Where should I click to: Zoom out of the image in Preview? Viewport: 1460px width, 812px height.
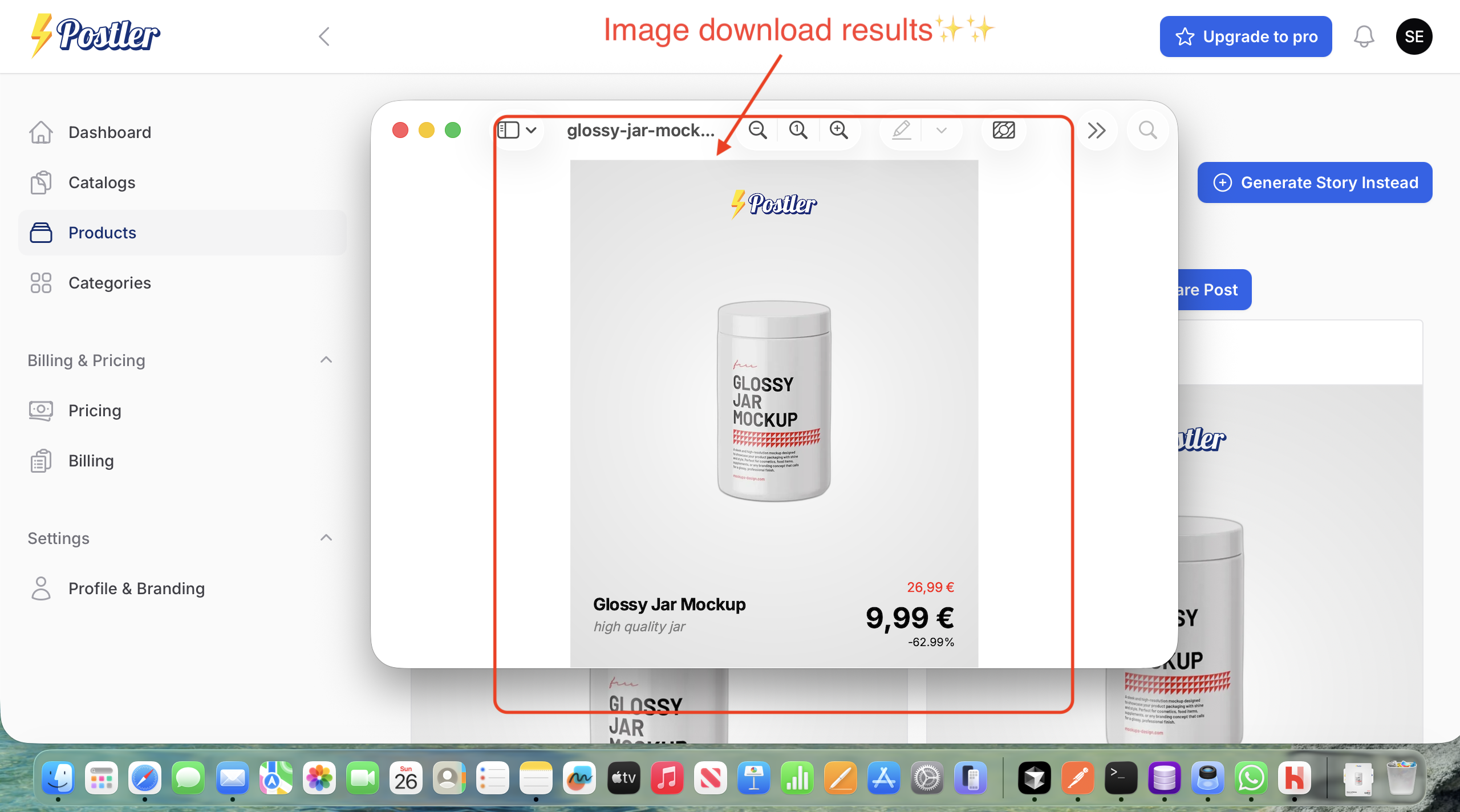click(x=757, y=130)
